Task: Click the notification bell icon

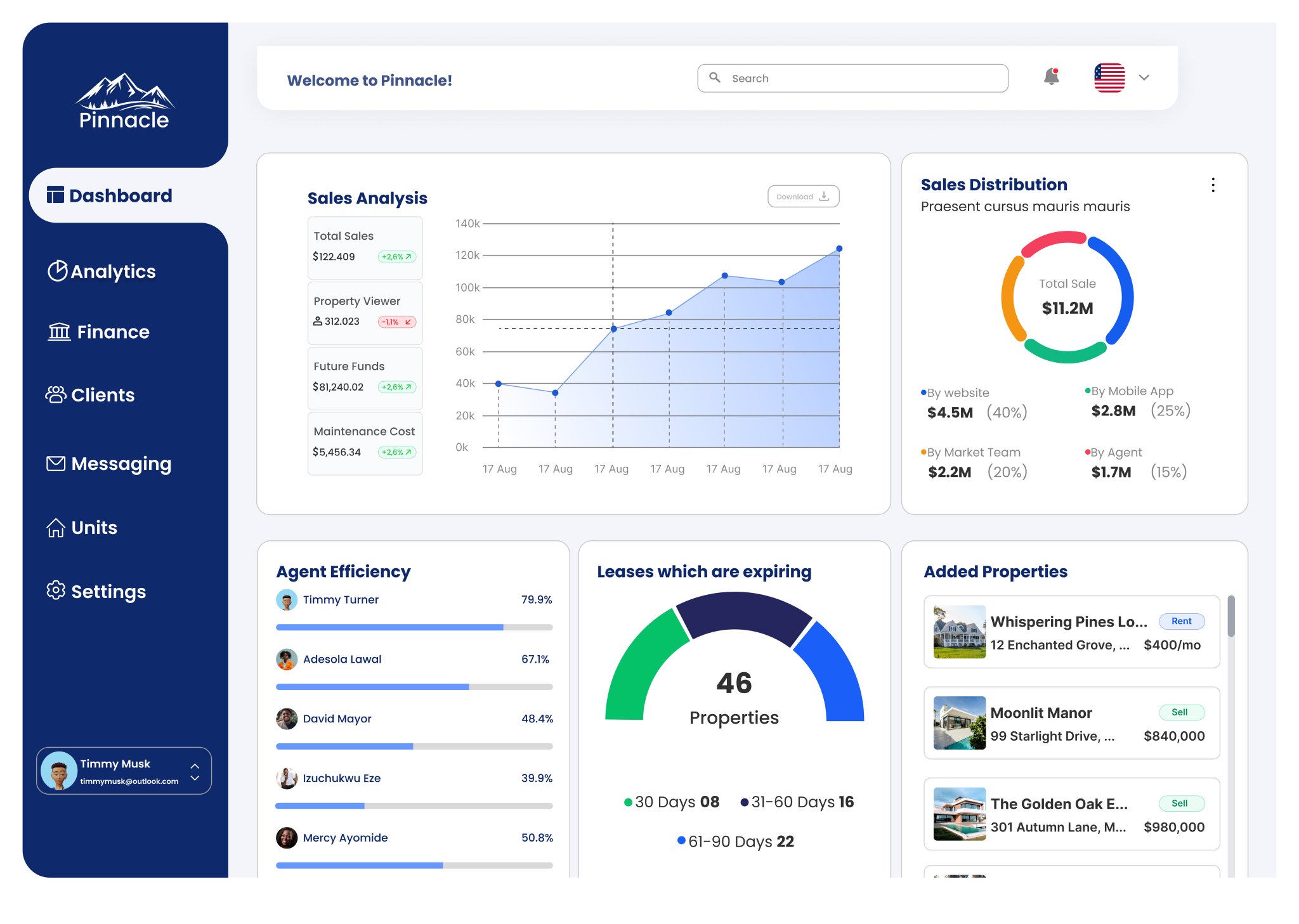Action: 1051,77
